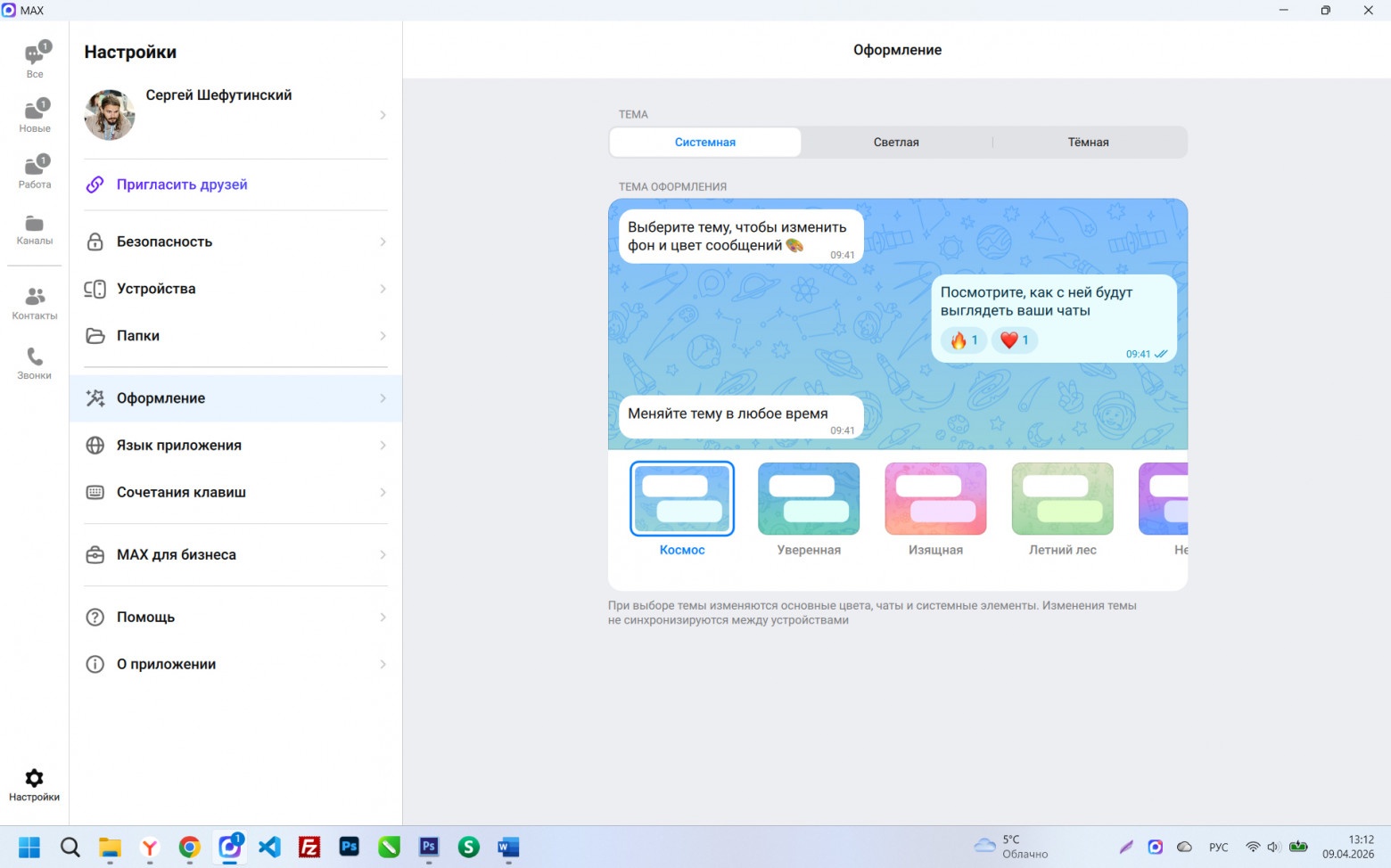
Task: Click the profile avatar photo
Action: click(110, 115)
